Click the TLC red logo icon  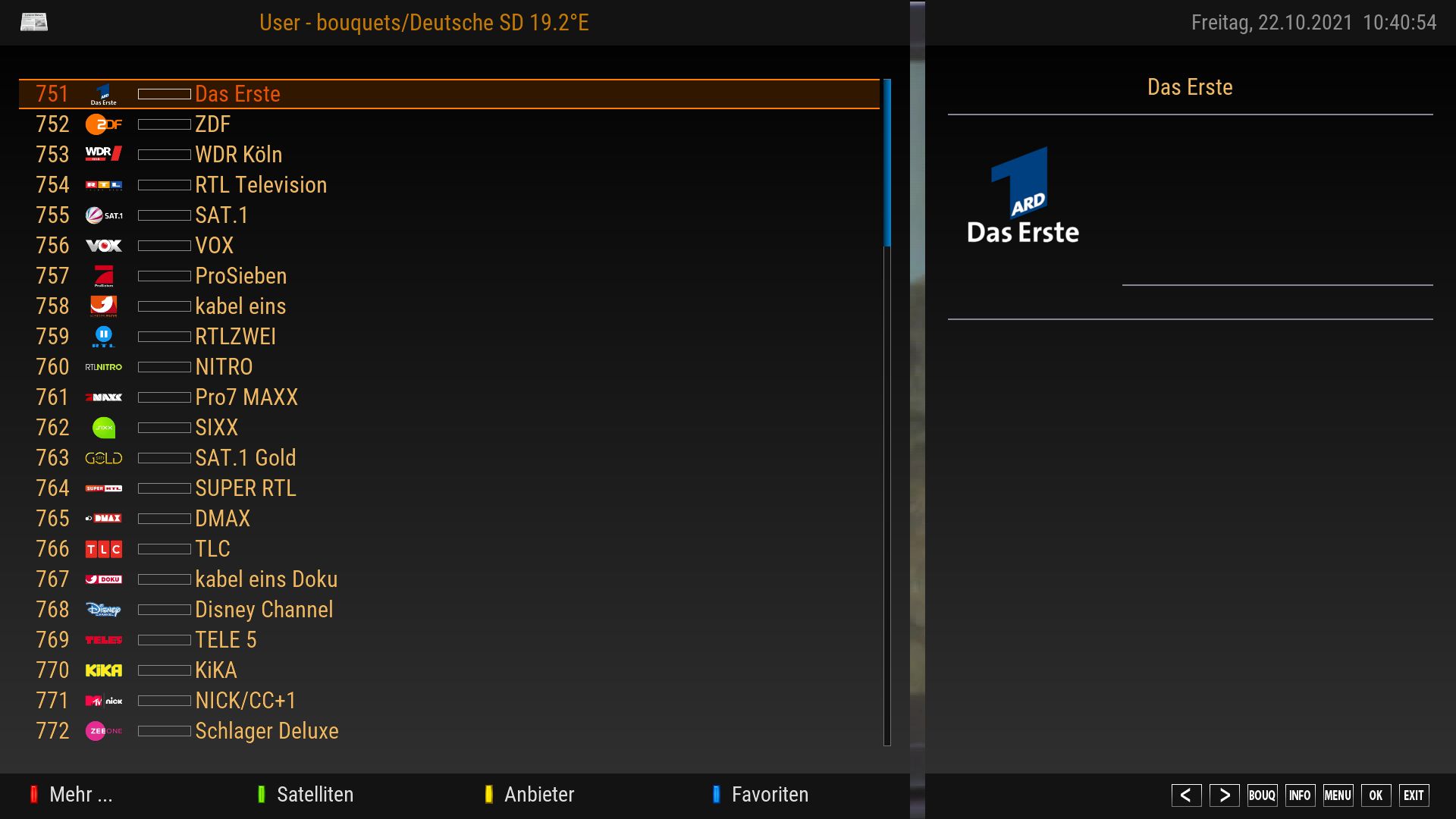click(103, 549)
